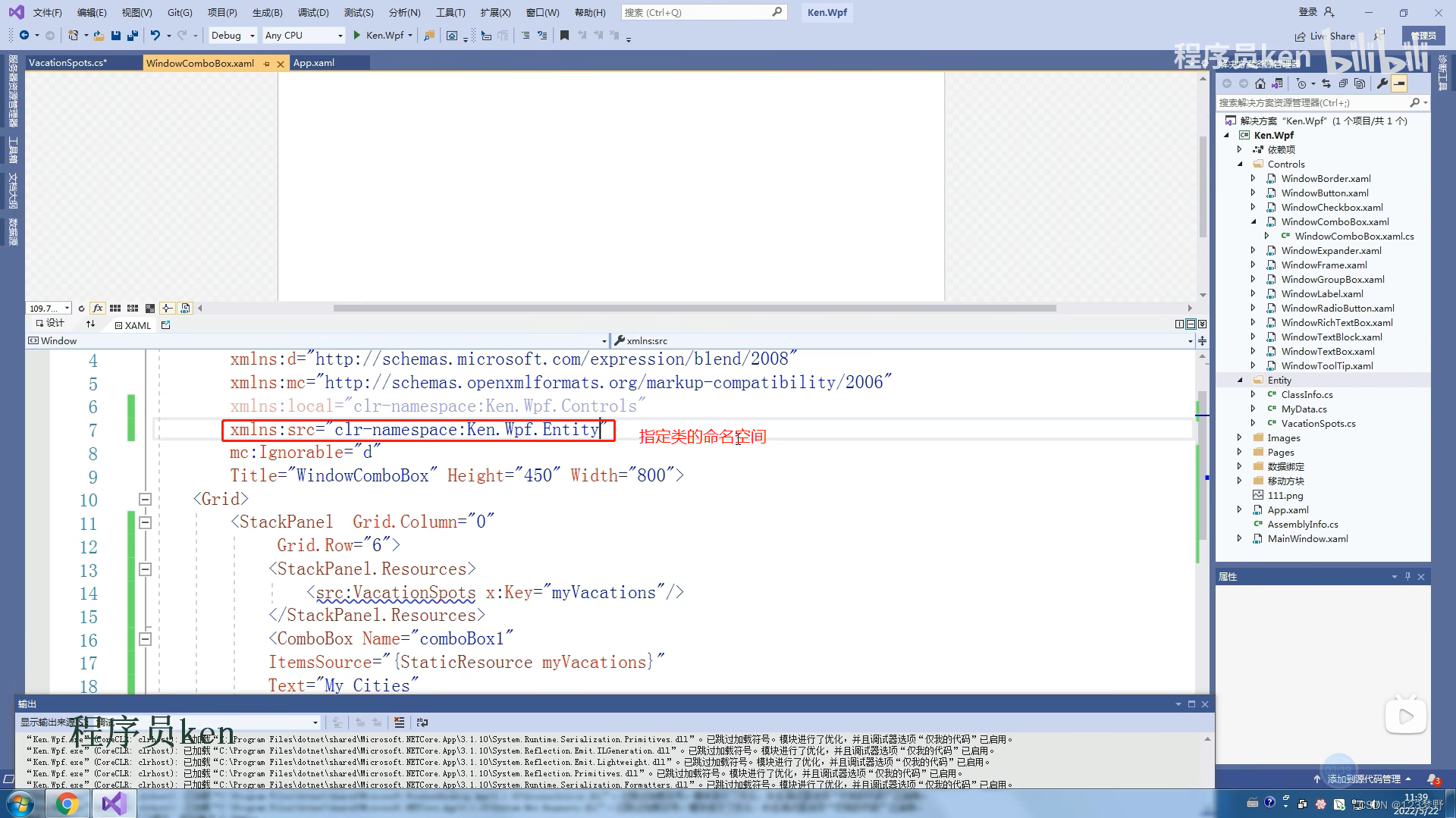The width and height of the screenshot is (1456, 818).
Task: Toggle snap to gridlines button in designer
Action: [x=133, y=309]
